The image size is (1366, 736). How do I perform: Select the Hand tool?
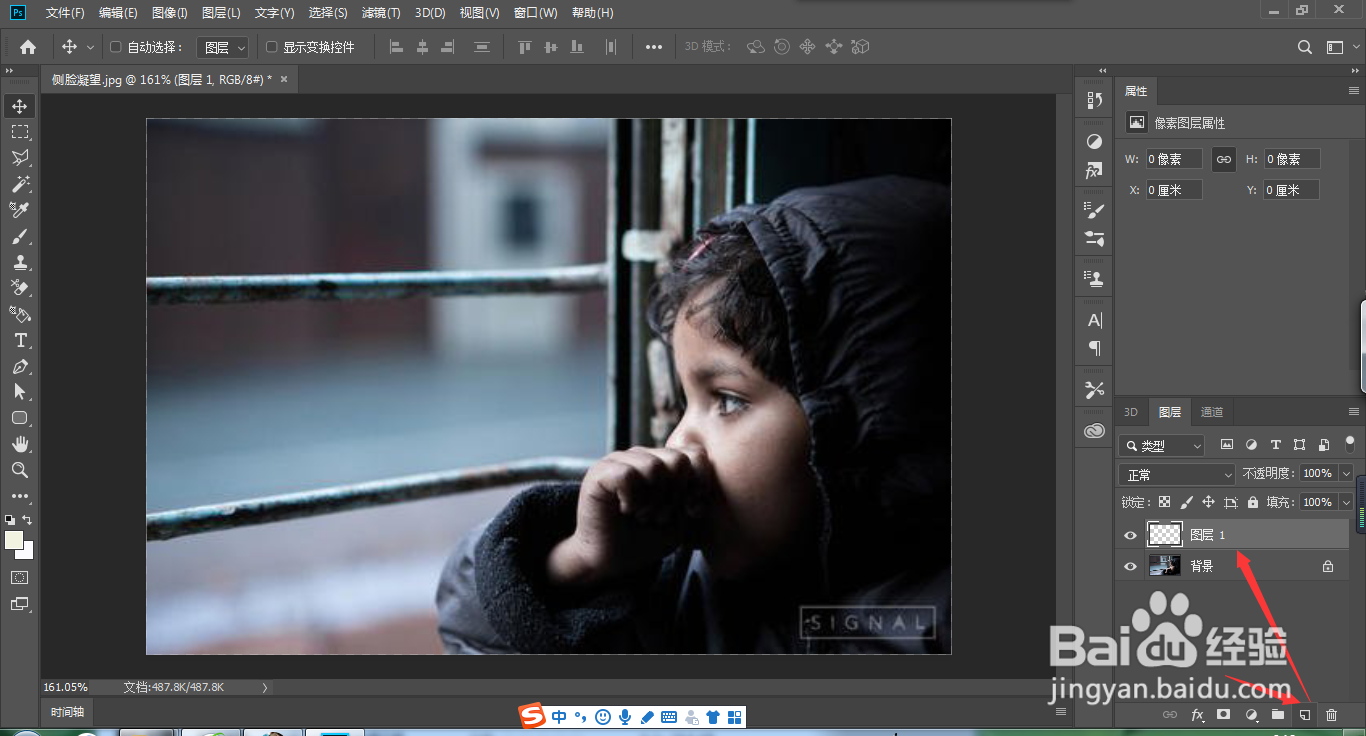[x=20, y=444]
